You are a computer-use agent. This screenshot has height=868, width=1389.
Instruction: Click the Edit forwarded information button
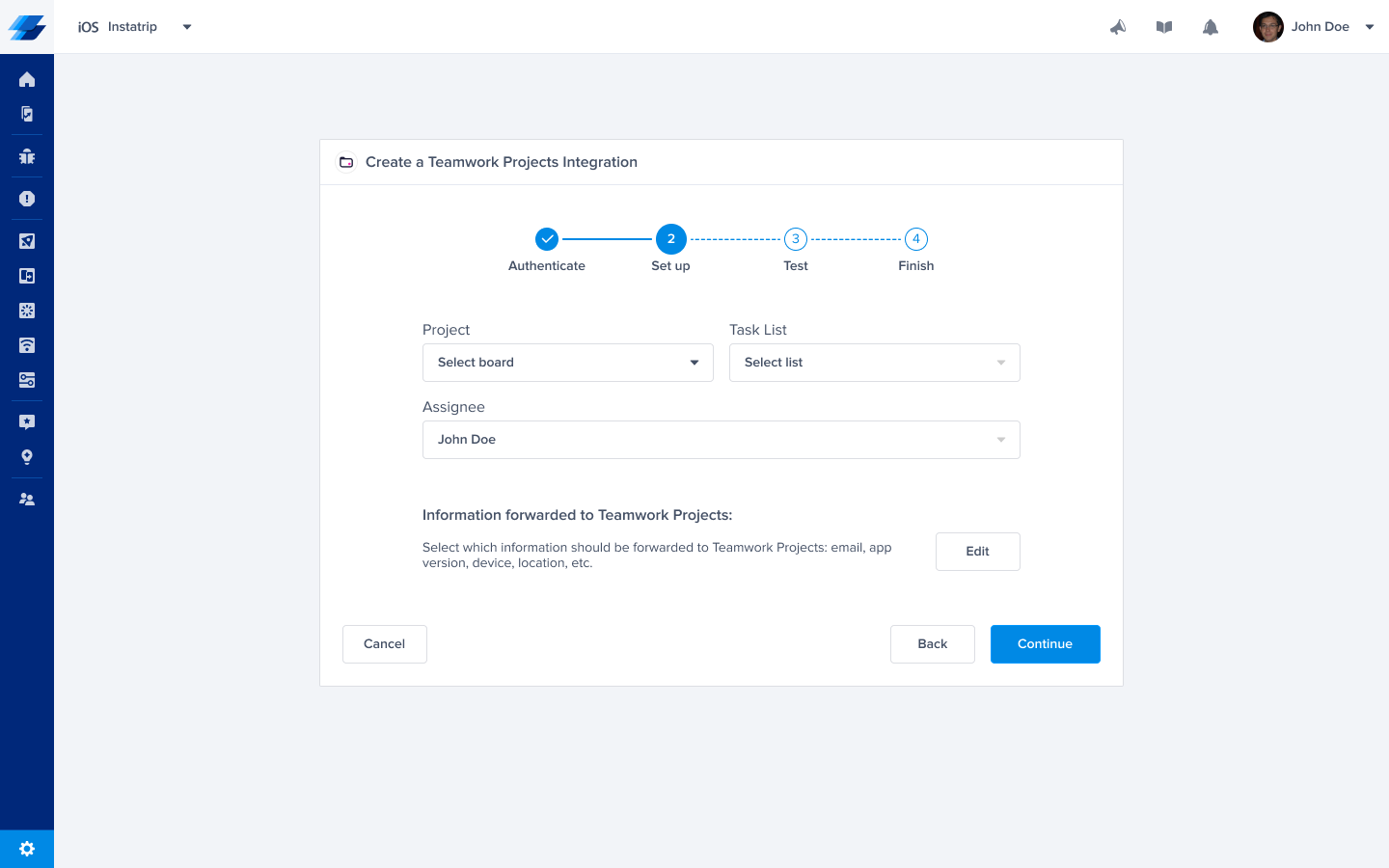point(978,552)
